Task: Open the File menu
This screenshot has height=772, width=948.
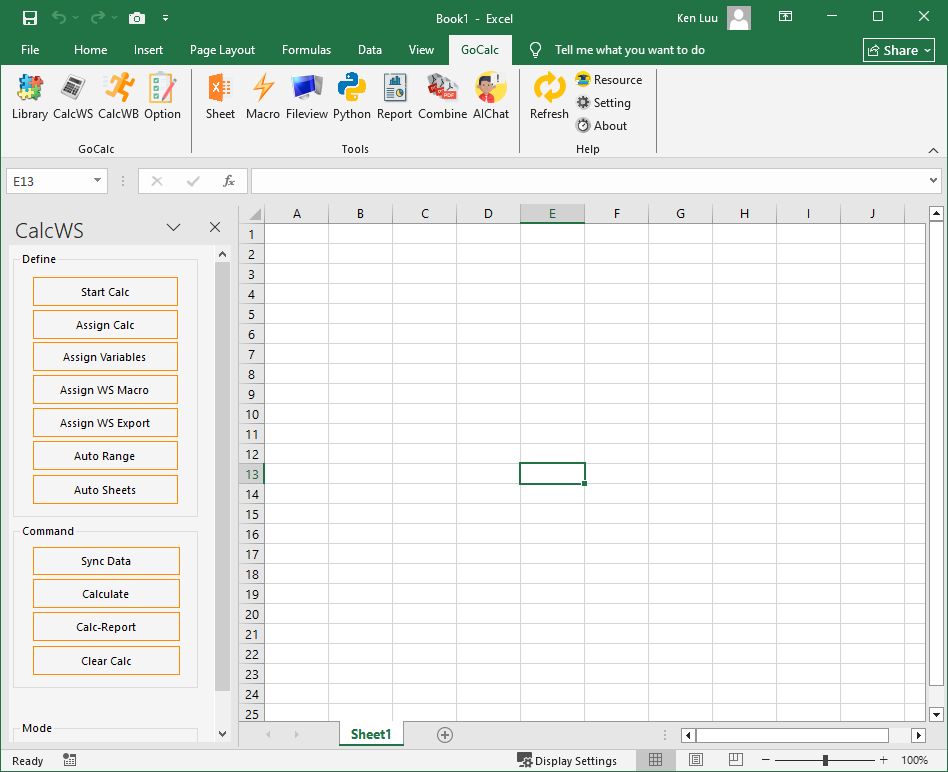Action: click(30, 50)
